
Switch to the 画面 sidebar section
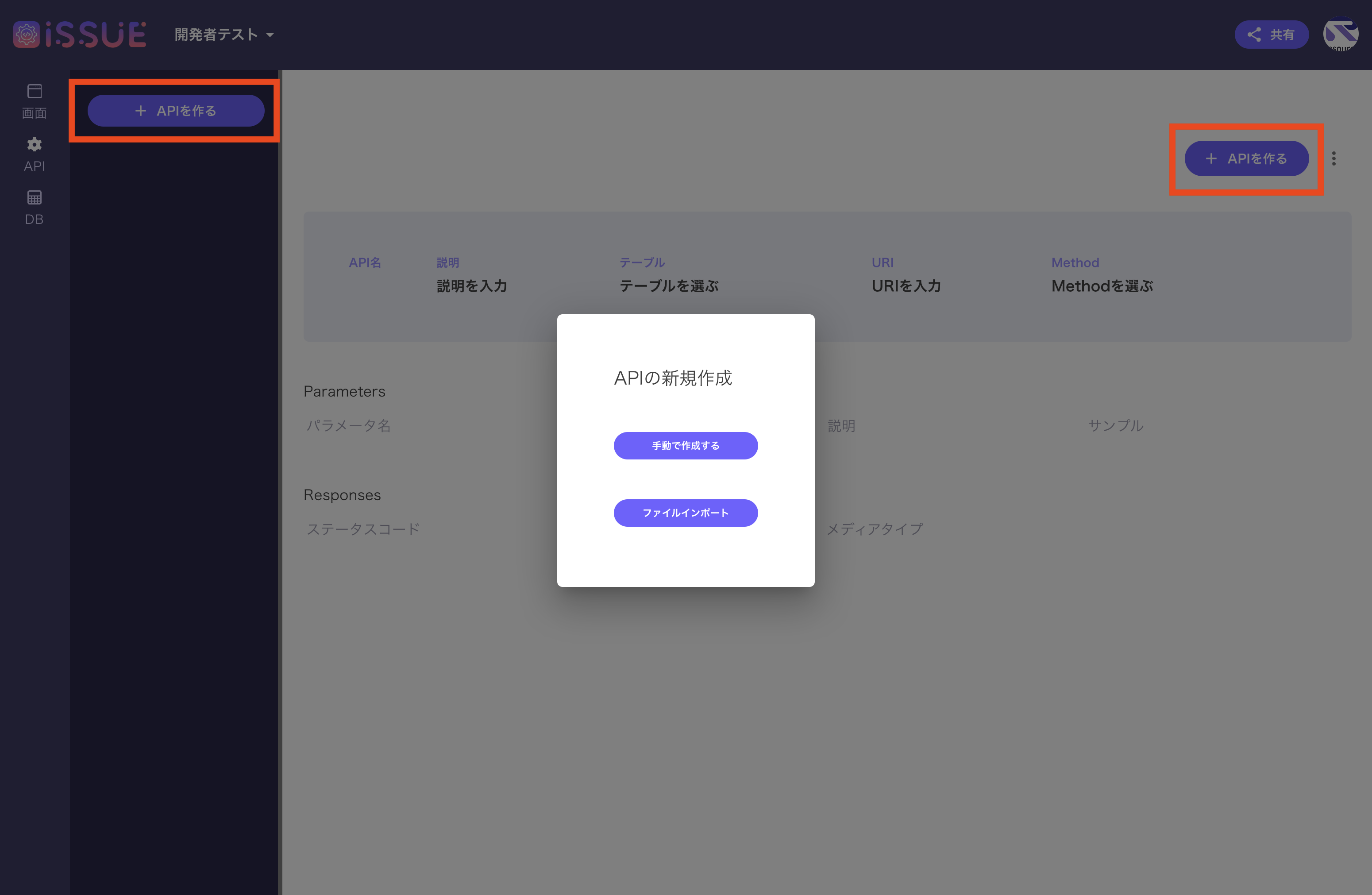tap(35, 101)
